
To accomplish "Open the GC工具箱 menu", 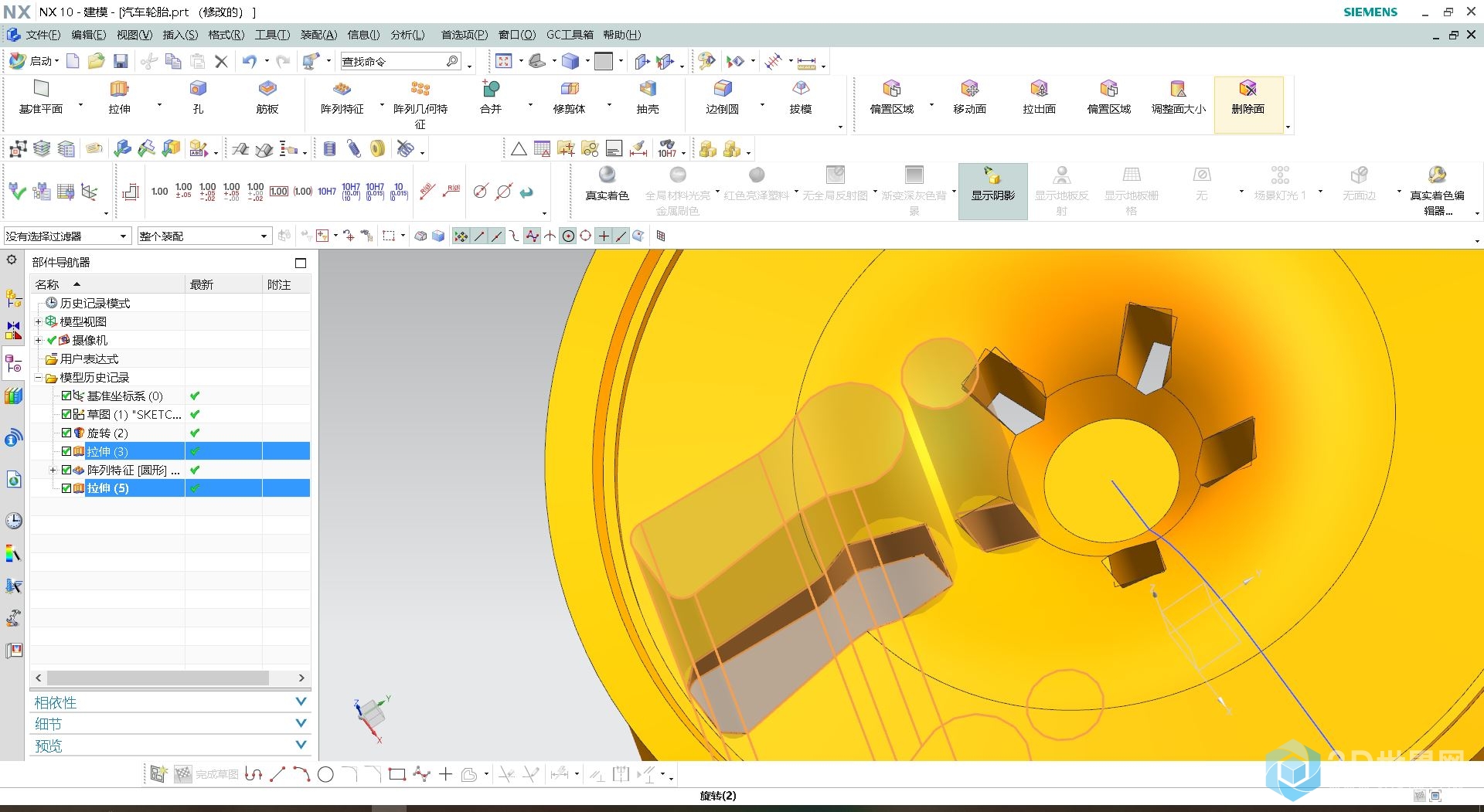I will pyautogui.click(x=570, y=35).
